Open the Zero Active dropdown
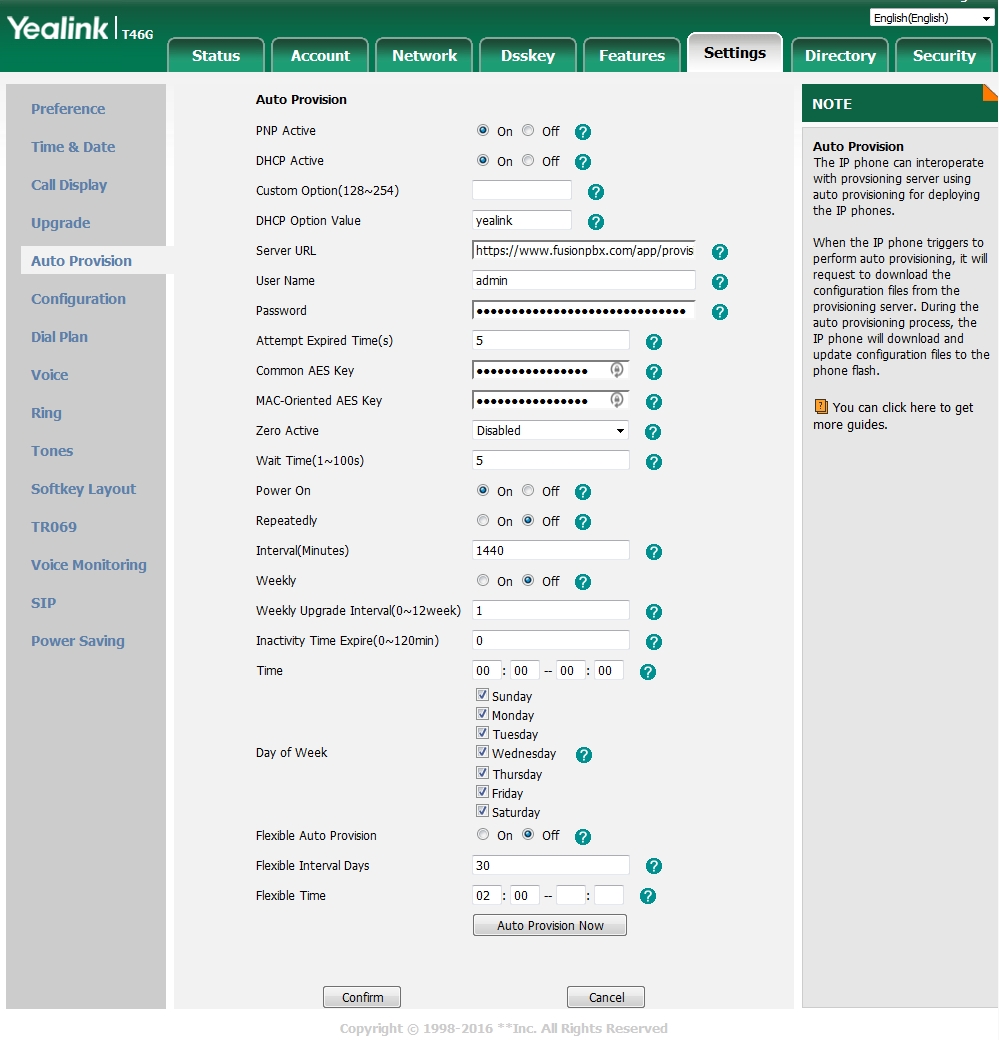The width and height of the screenshot is (999, 1040). (x=550, y=431)
